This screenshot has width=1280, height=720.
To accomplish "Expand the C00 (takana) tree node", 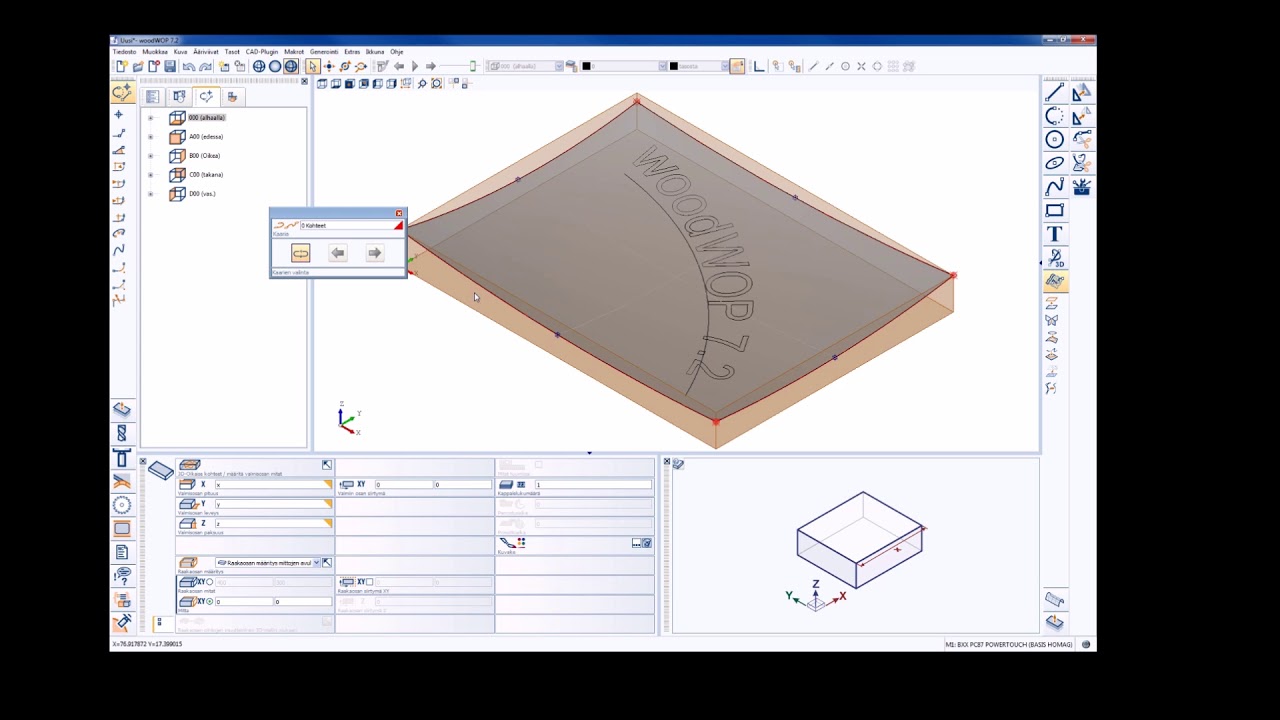I will click(x=151, y=175).
